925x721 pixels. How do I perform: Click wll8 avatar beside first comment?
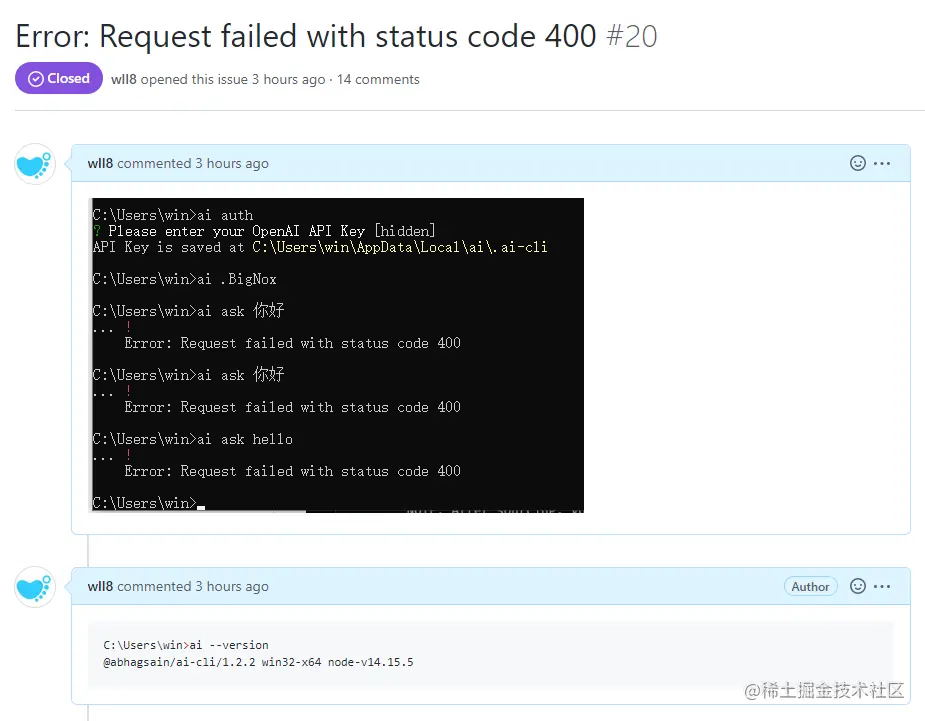35,164
